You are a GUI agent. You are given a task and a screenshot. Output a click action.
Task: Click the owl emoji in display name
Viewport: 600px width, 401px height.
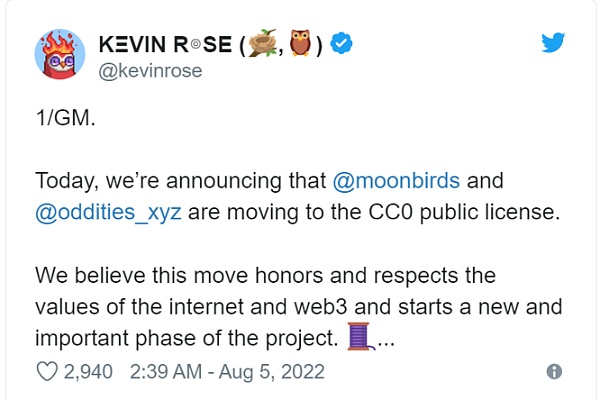click(x=298, y=45)
